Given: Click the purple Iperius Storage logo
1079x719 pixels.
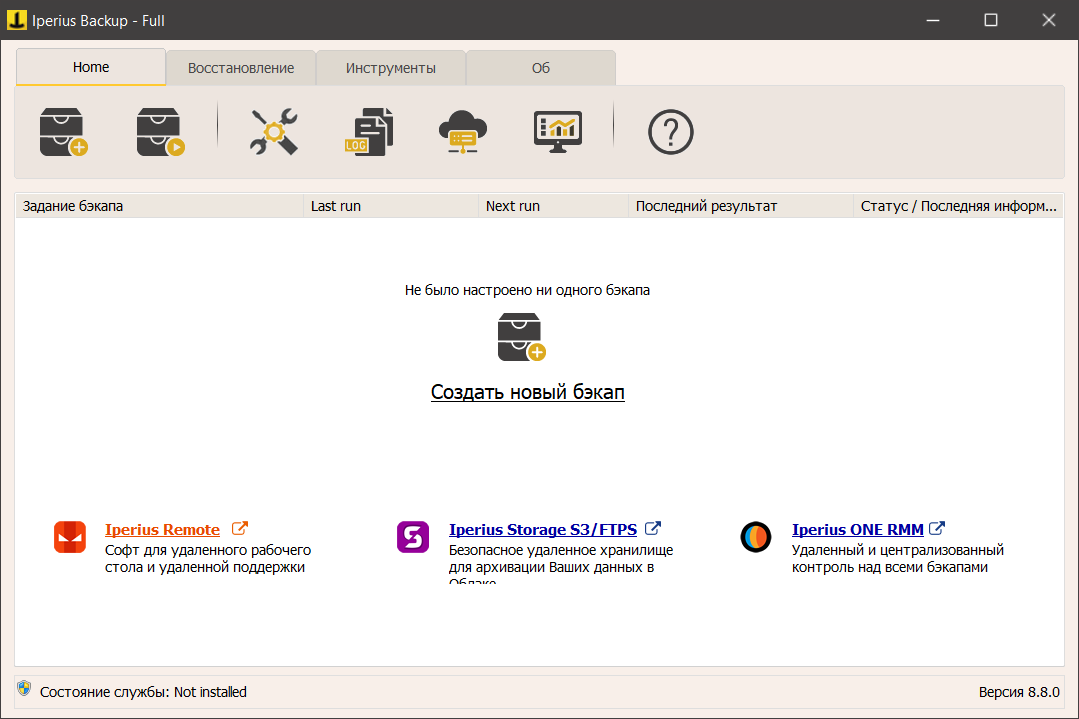Looking at the screenshot, I should [413, 537].
